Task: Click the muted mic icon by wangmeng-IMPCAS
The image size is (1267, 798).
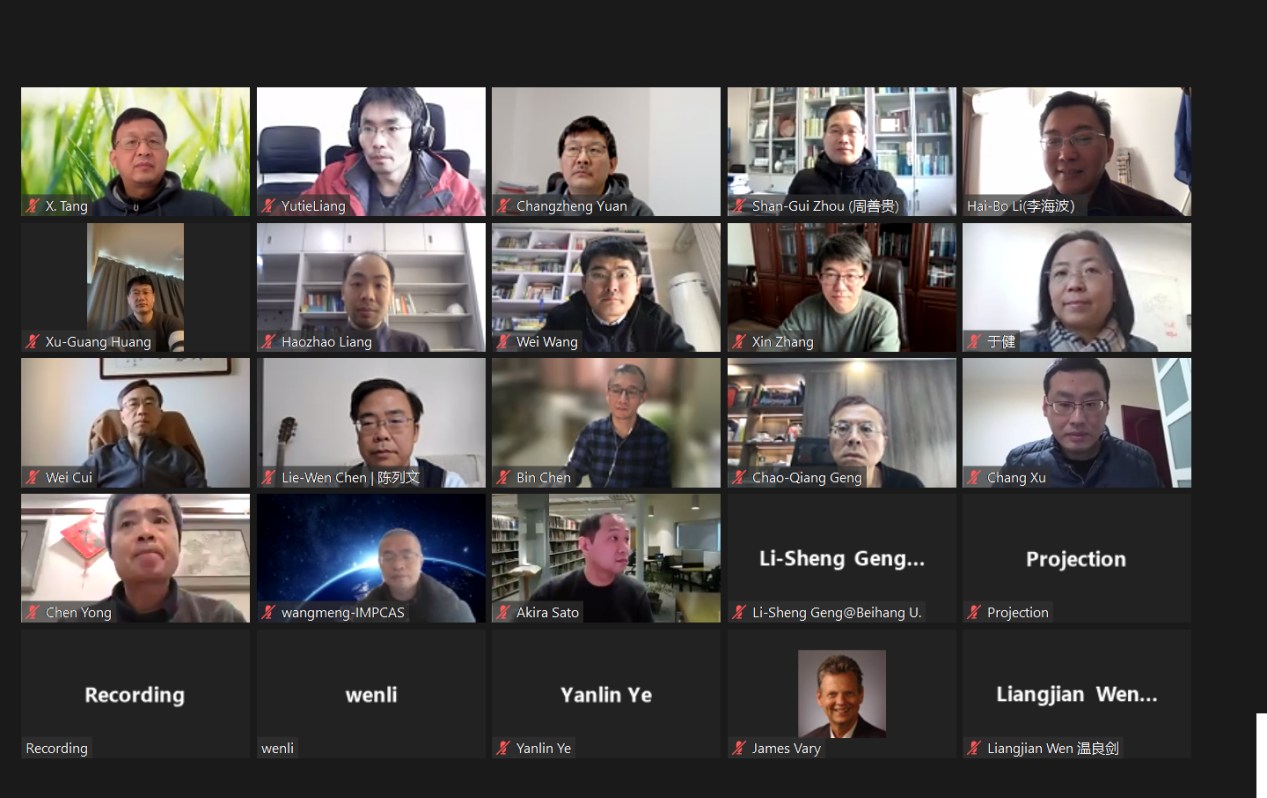Action: [269, 612]
